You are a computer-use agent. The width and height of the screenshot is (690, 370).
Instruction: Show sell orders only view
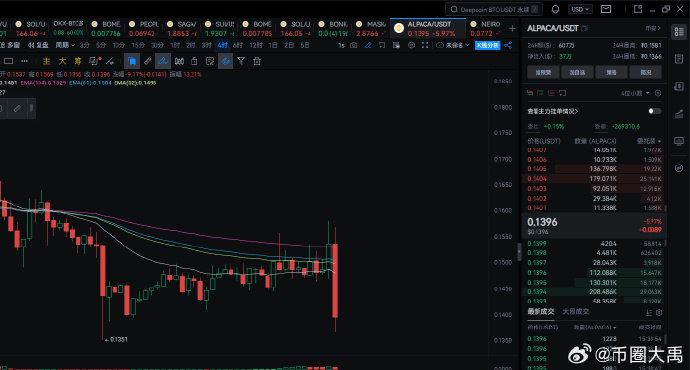point(551,93)
